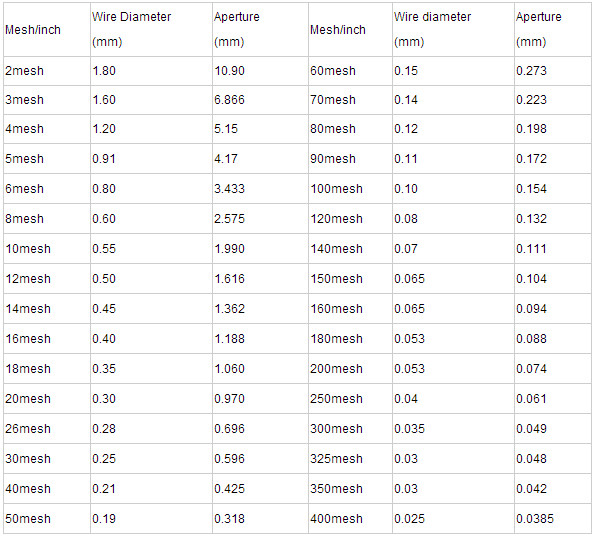Click the left Wire Diameter header

tap(131, 29)
